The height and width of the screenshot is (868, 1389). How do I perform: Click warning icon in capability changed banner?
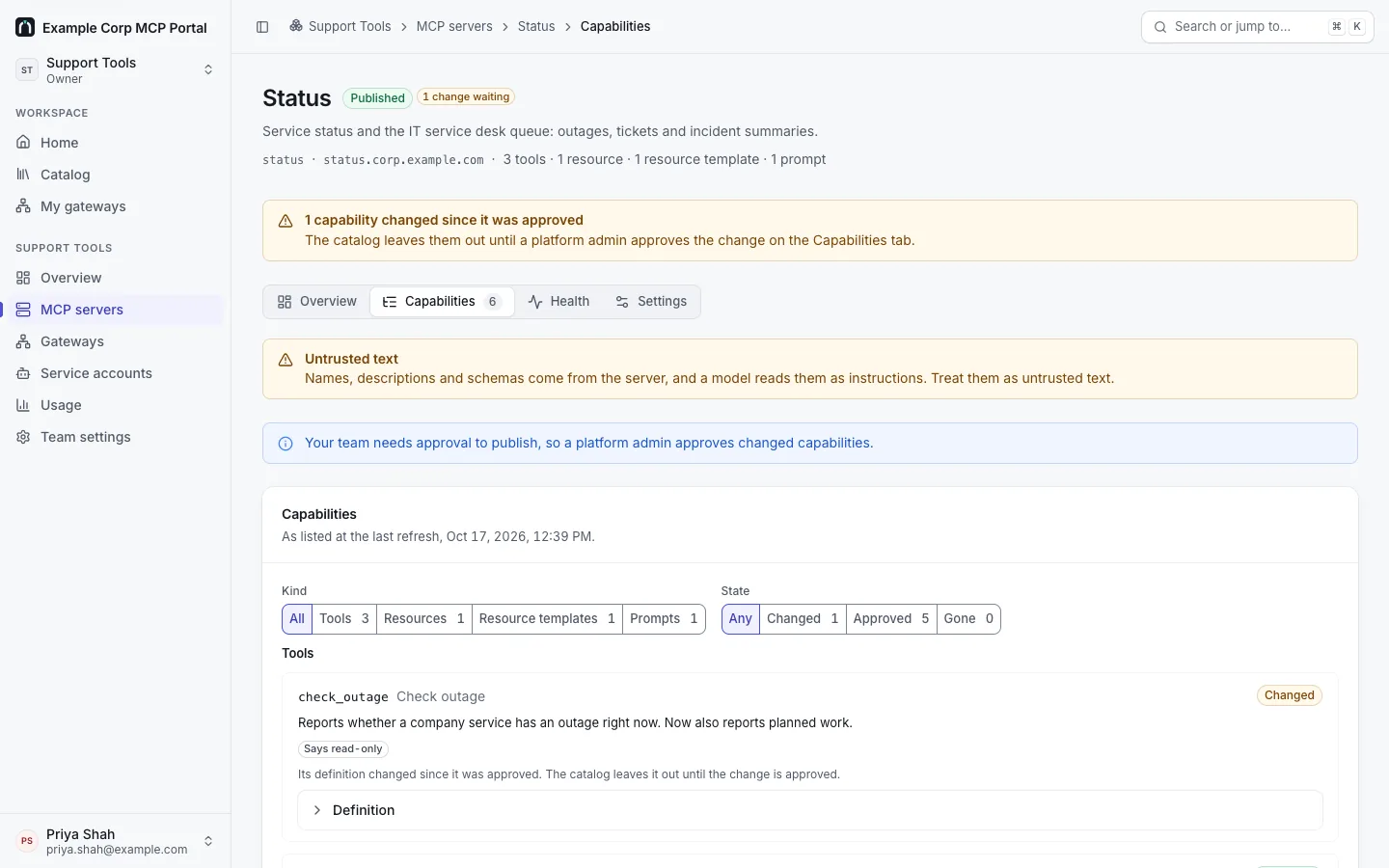(286, 221)
